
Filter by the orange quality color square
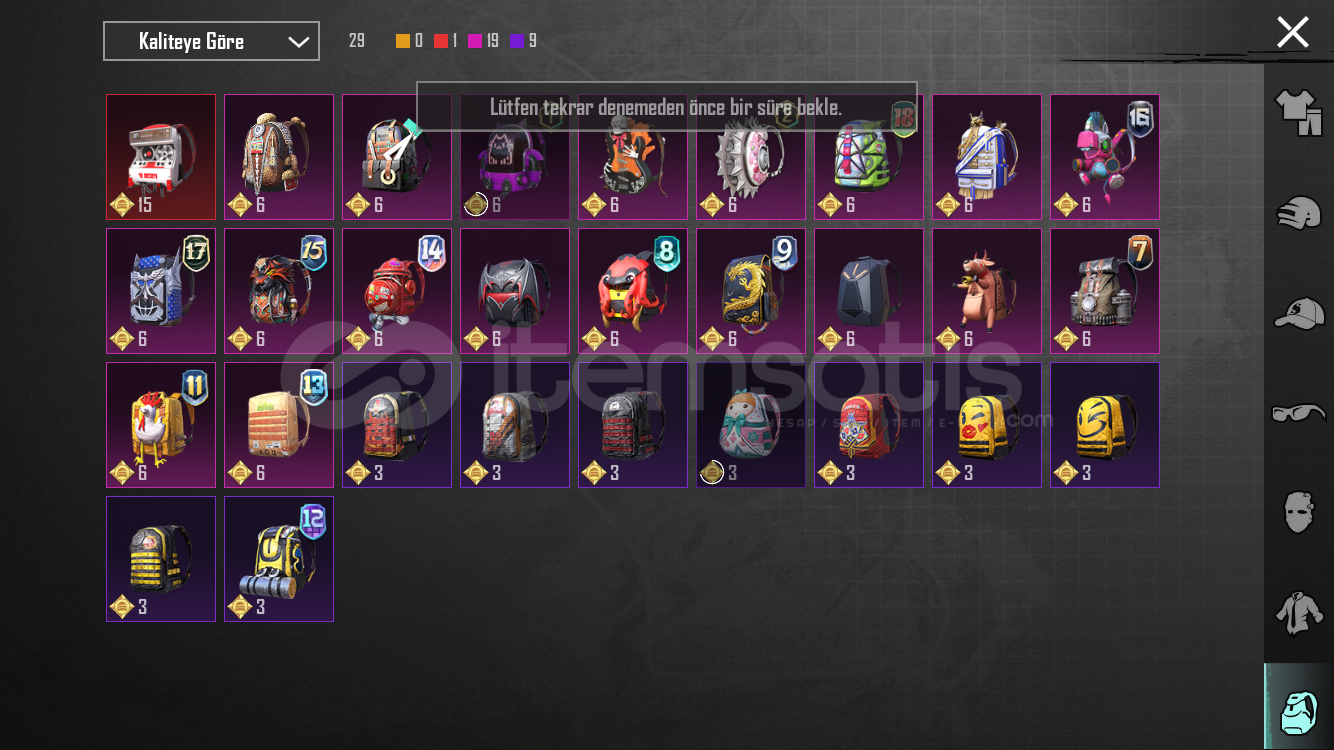click(402, 41)
